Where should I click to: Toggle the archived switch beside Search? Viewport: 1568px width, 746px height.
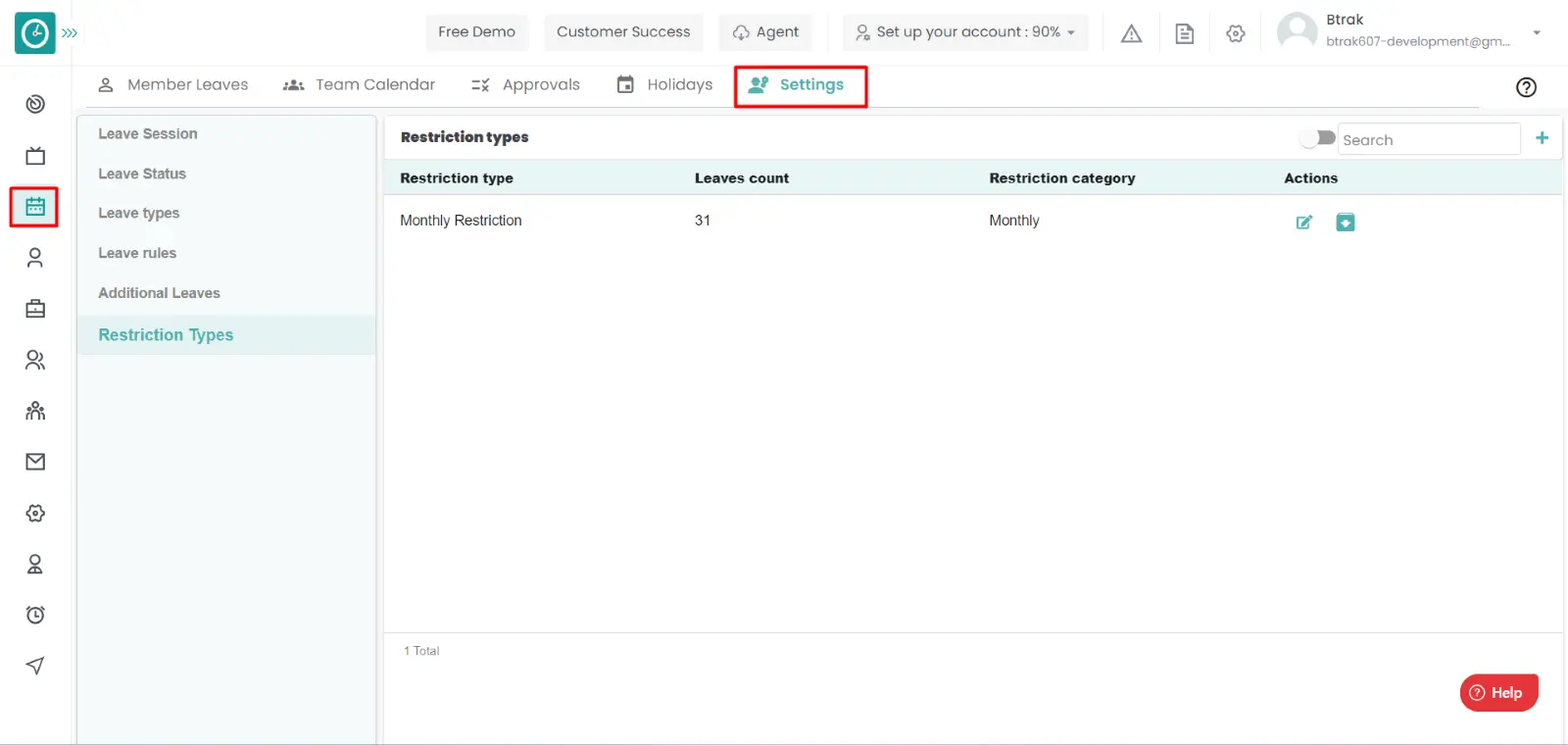click(1317, 138)
